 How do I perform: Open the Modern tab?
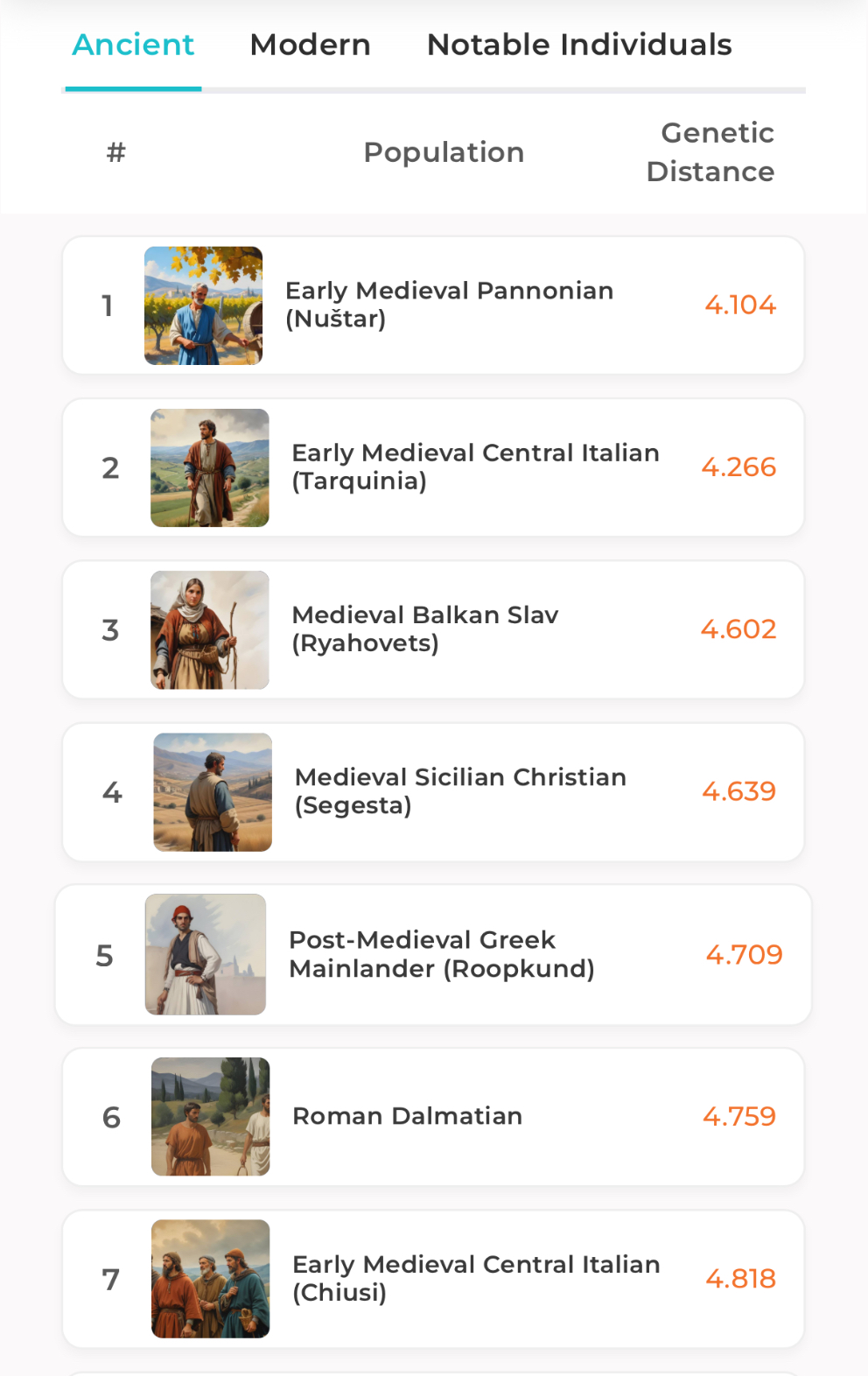tap(310, 45)
